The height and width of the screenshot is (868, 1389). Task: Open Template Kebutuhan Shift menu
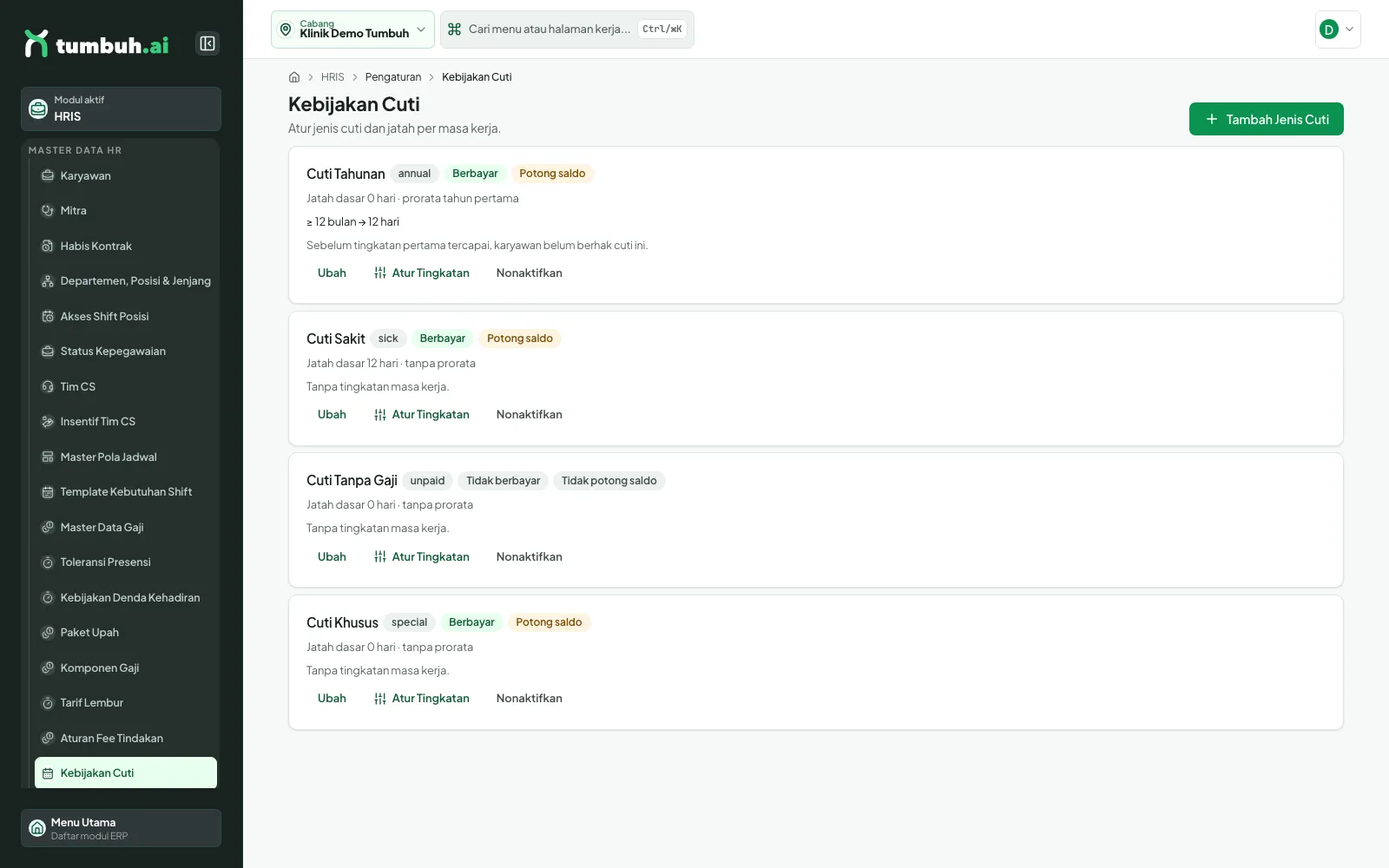[126, 492]
